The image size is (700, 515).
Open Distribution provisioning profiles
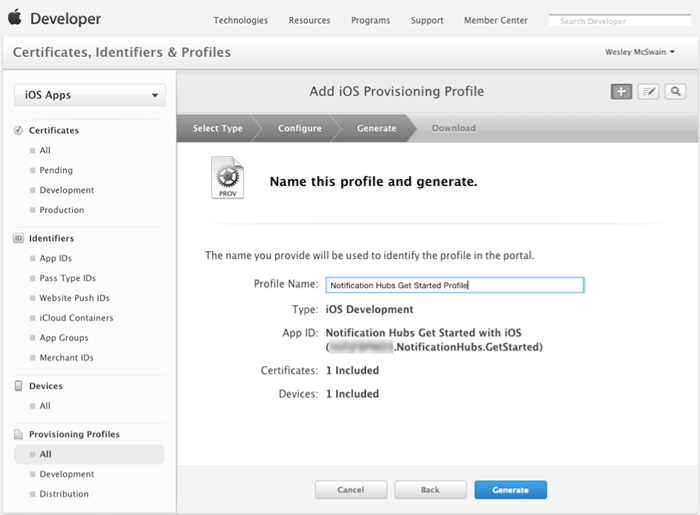point(64,494)
